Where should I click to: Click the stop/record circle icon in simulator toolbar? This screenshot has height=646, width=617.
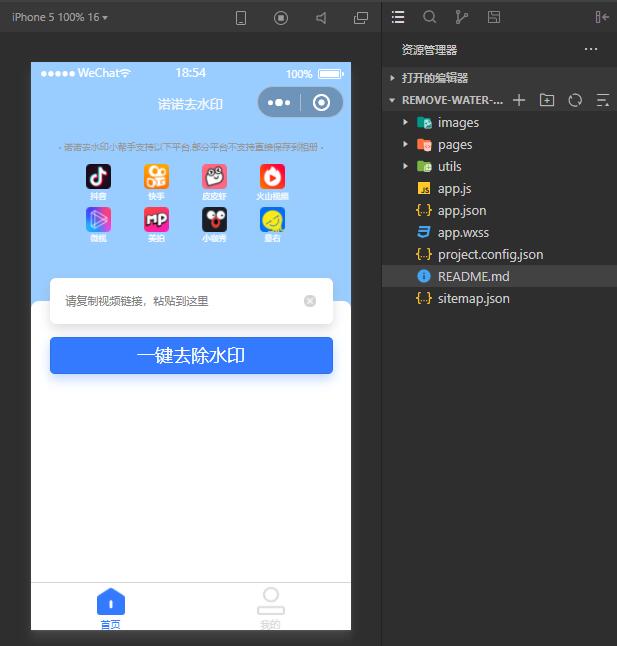pos(280,18)
